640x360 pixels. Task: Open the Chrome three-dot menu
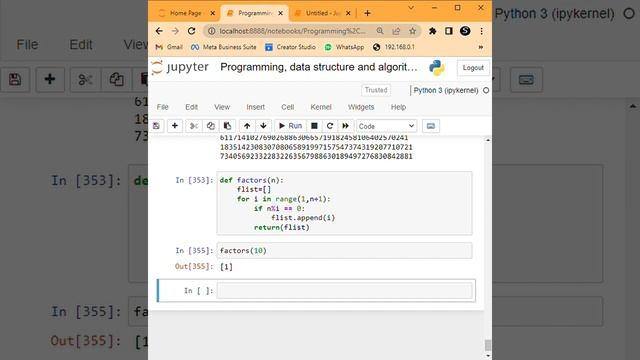pos(482,31)
